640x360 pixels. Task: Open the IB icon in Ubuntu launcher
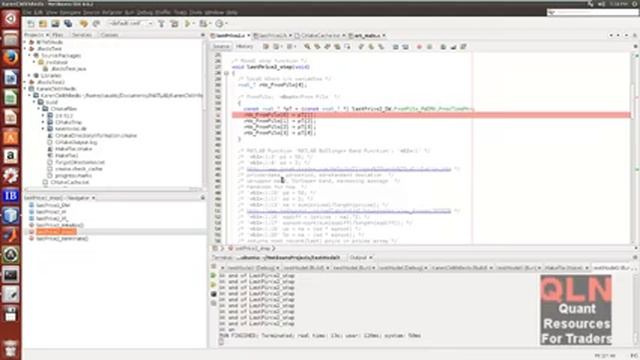11,196
